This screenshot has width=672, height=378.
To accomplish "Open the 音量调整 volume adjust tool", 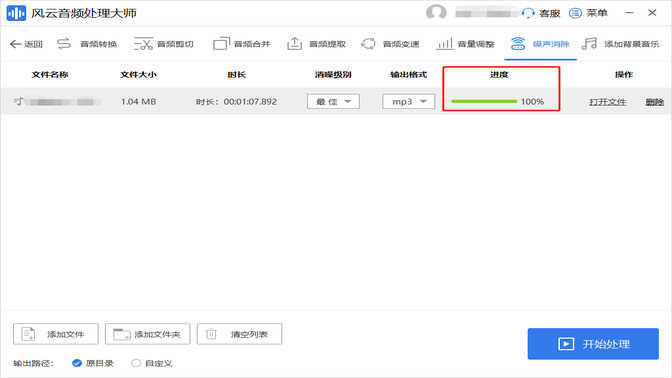I will [x=465, y=44].
